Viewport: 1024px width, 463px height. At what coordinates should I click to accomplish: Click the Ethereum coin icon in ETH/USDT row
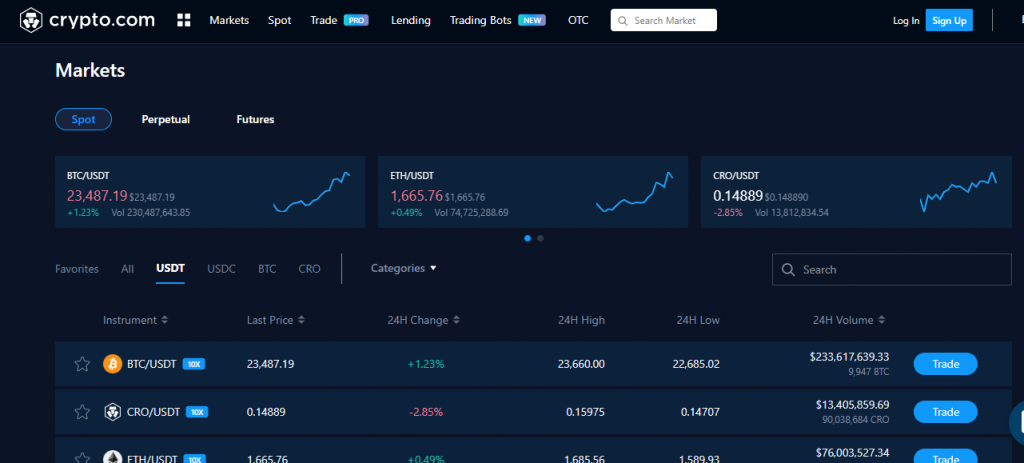[x=113, y=457]
